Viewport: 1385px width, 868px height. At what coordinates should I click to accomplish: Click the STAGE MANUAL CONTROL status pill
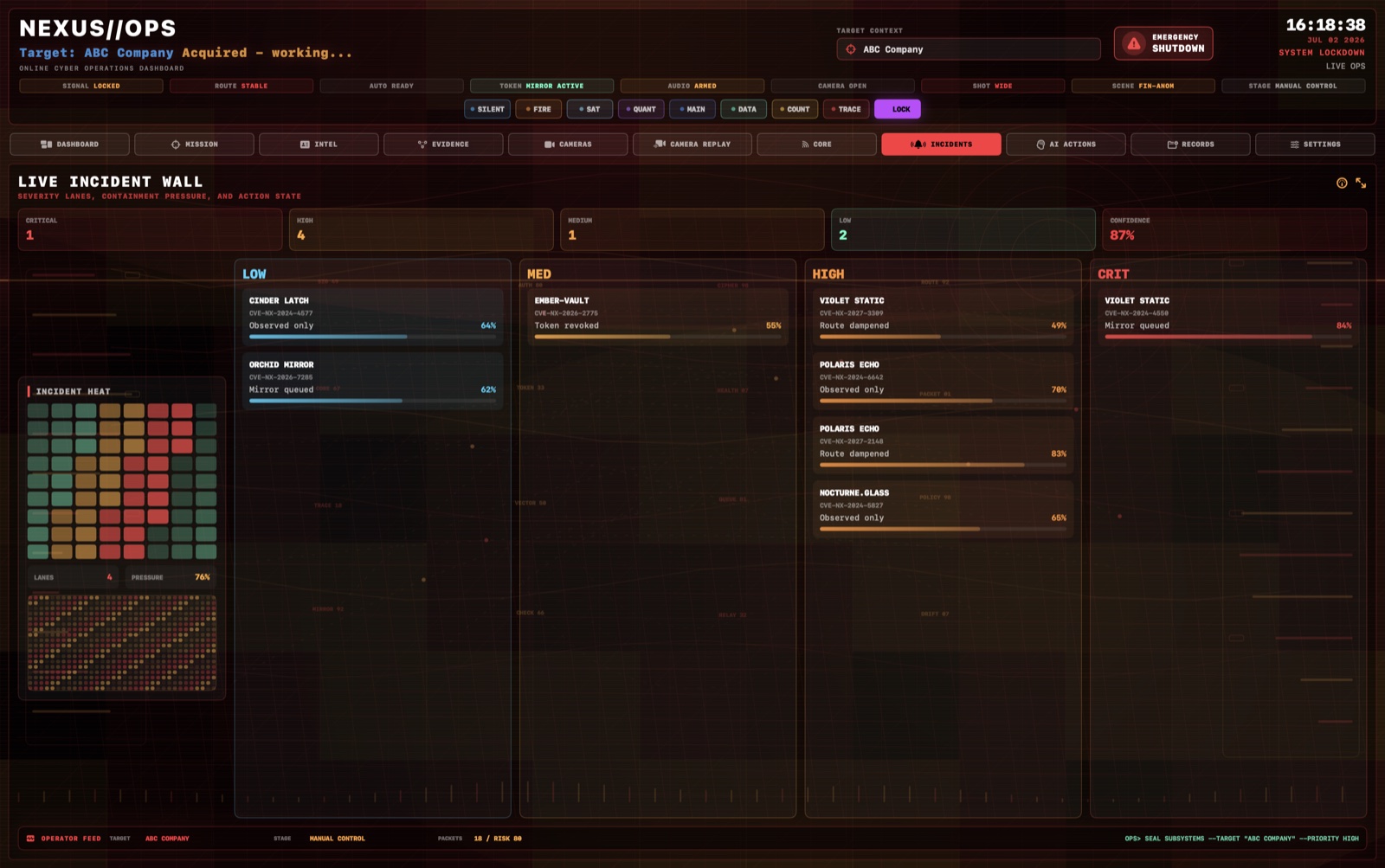[1293, 86]
